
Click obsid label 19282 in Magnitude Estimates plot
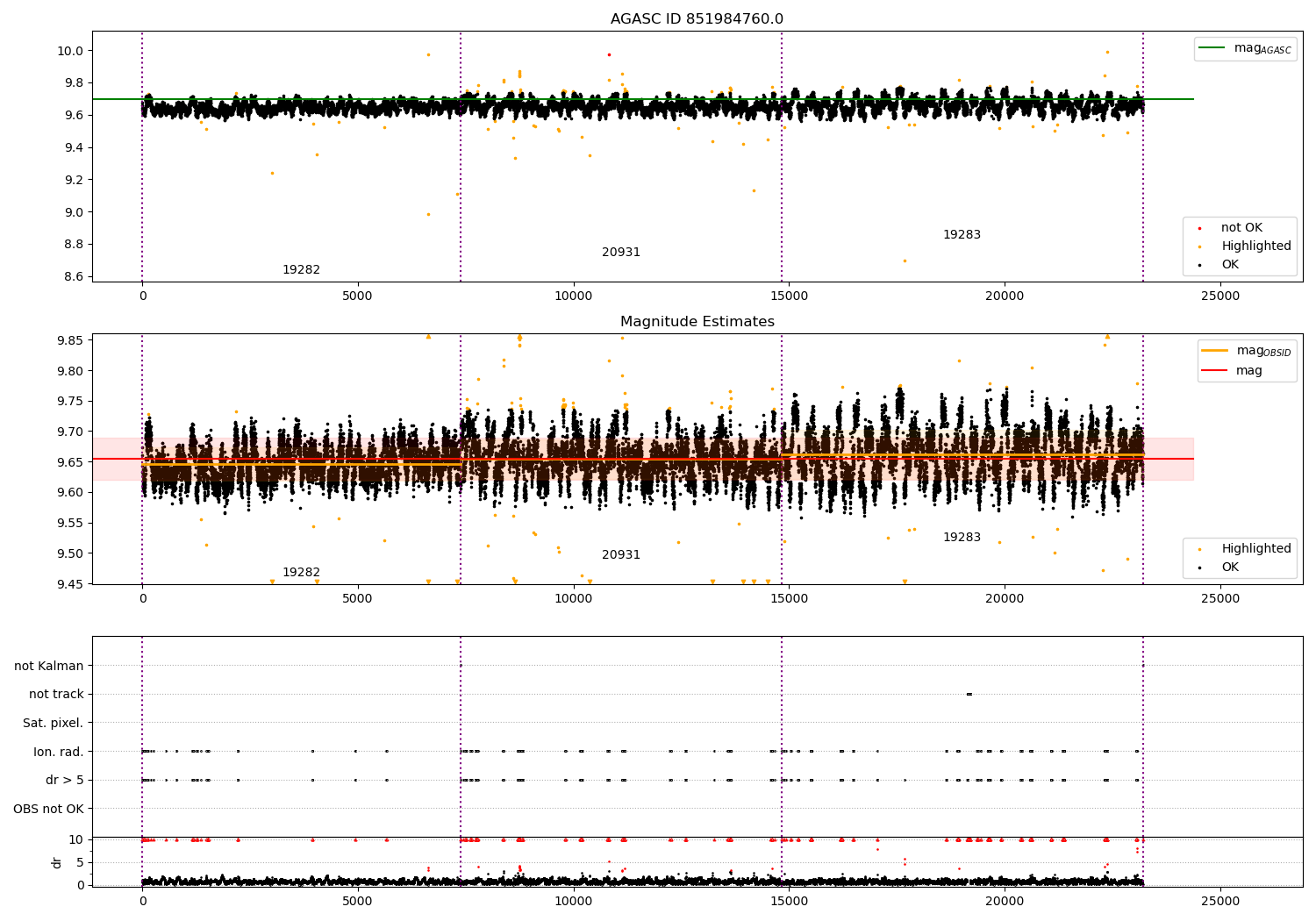tap(301, 573)
